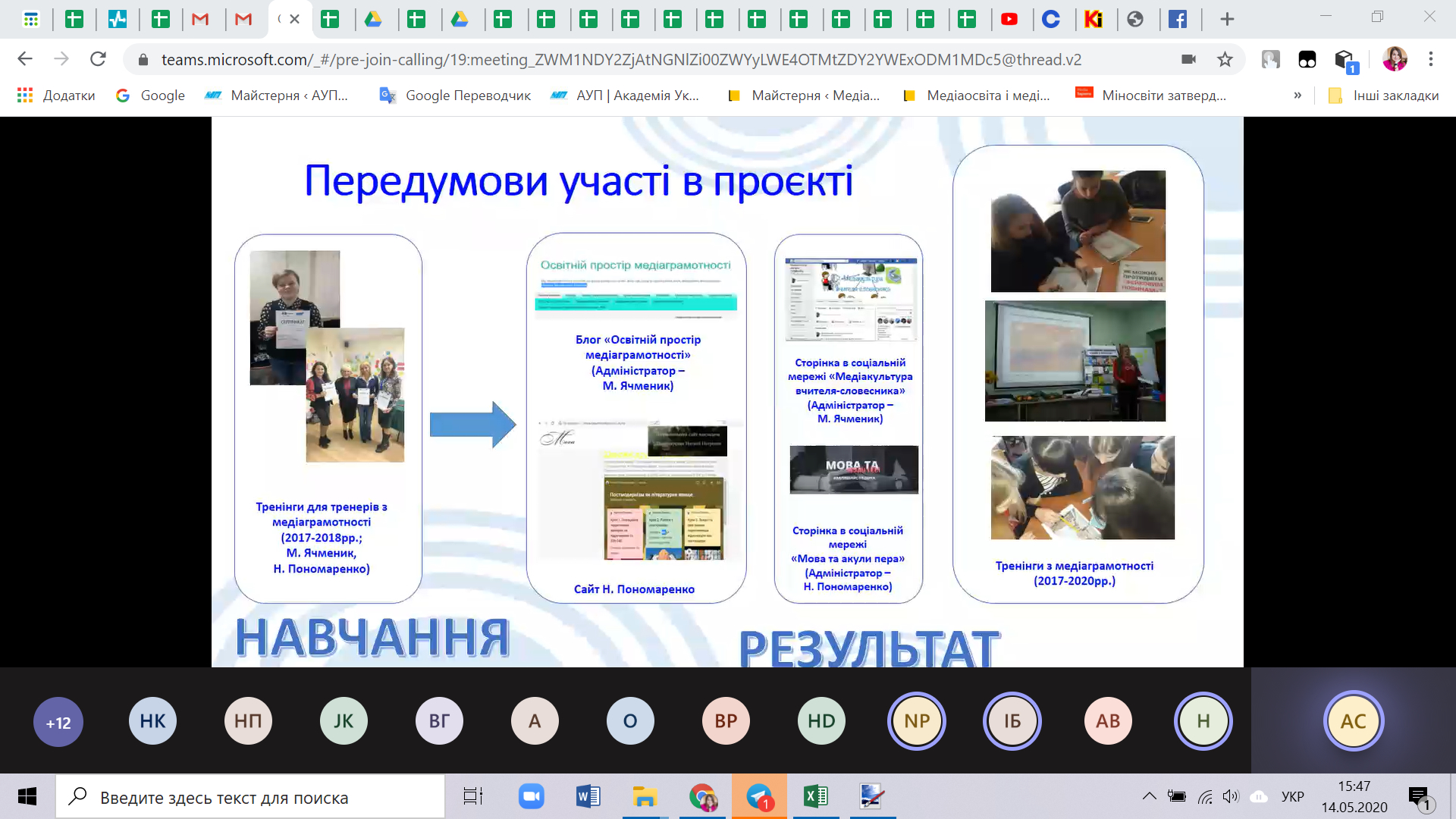Switch to the YouTube tab

(x=1009, y=19)
